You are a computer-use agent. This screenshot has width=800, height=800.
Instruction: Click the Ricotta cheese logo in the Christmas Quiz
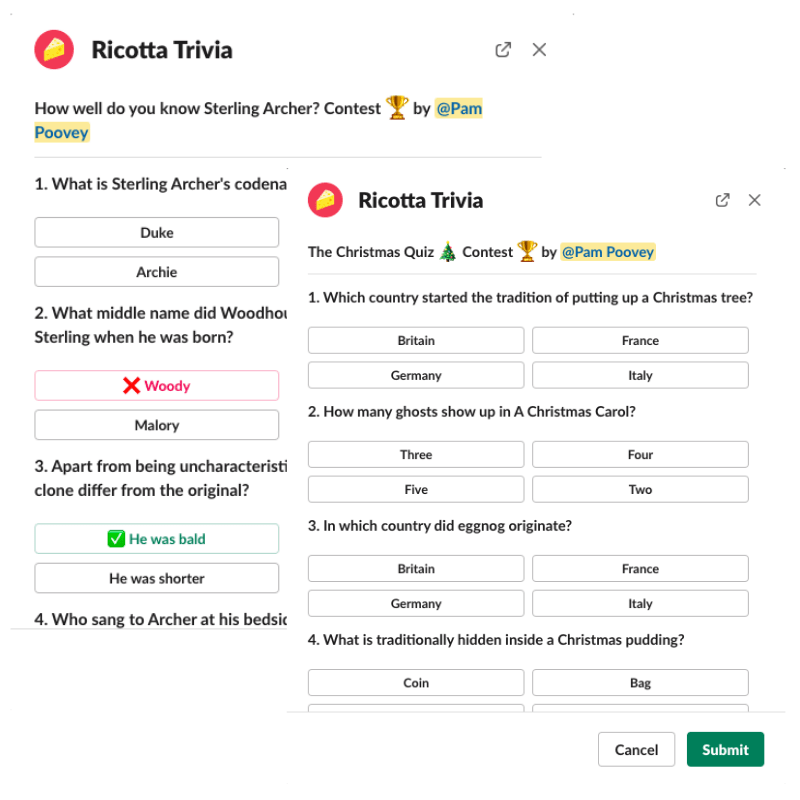click(325, 200)
